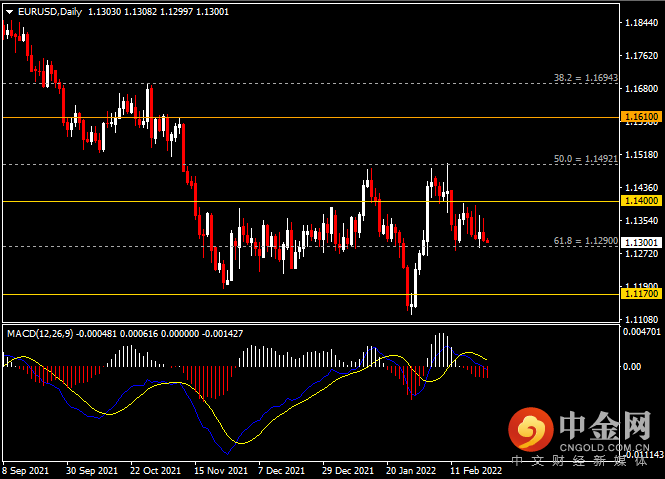Image resolution: width=665 pixels, height=479 pixels.
Task: Click the 50.0 = 1.14921 Fibonacci label
Action: [x=586, y=159]
